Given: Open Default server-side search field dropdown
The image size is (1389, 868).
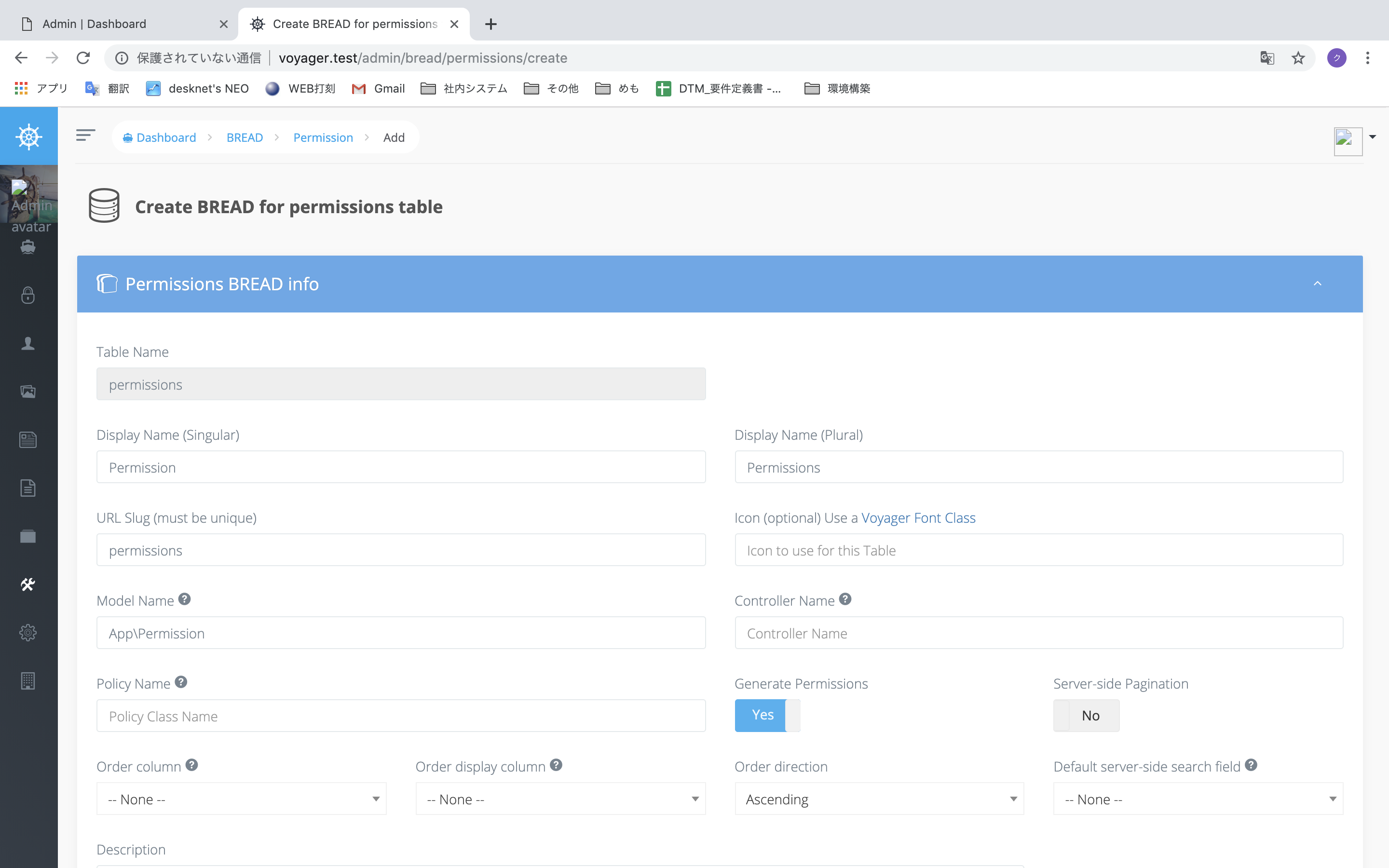Looking at the screenshot, I should (x=1198, y=799).
